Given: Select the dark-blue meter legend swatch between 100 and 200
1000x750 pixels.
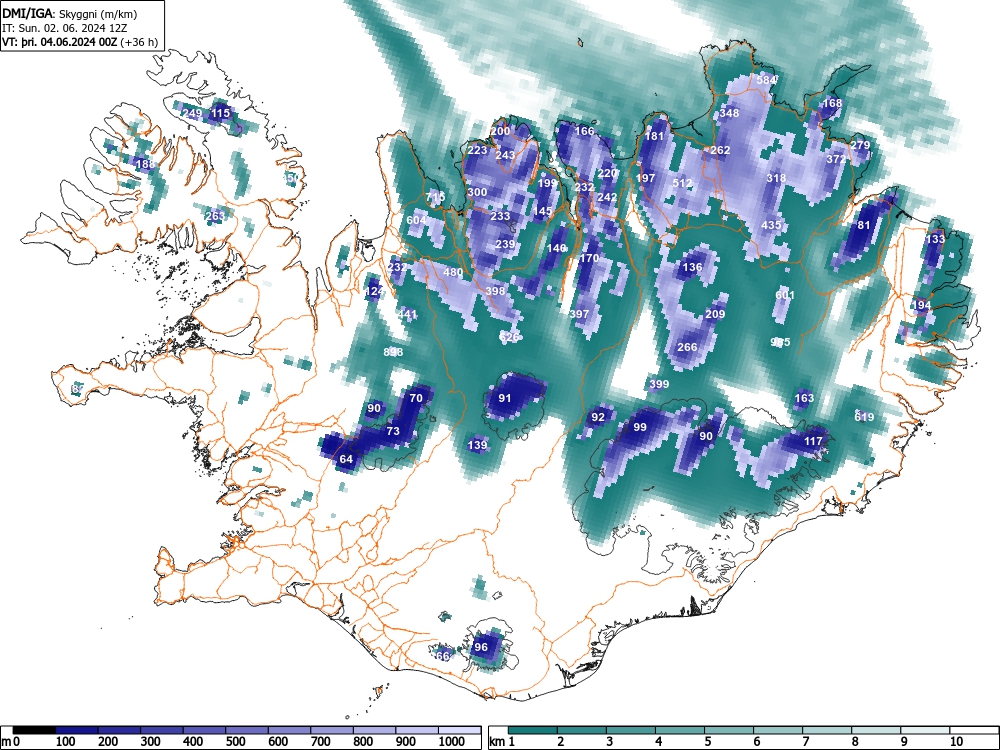Looking at the screenshot, I should click(77, 730).
